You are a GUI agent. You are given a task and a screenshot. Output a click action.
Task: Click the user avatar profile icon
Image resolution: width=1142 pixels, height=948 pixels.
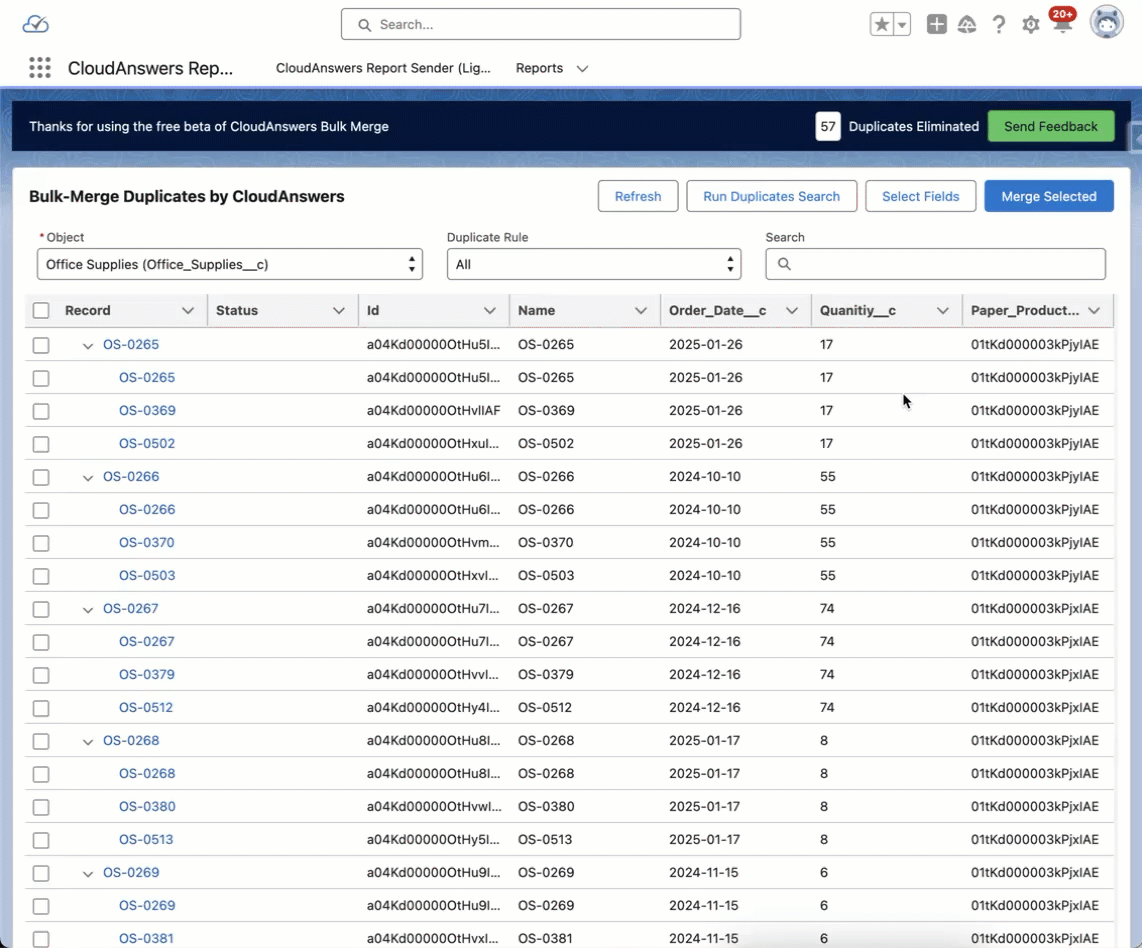pyautogui.click(x=1106, y=23)
